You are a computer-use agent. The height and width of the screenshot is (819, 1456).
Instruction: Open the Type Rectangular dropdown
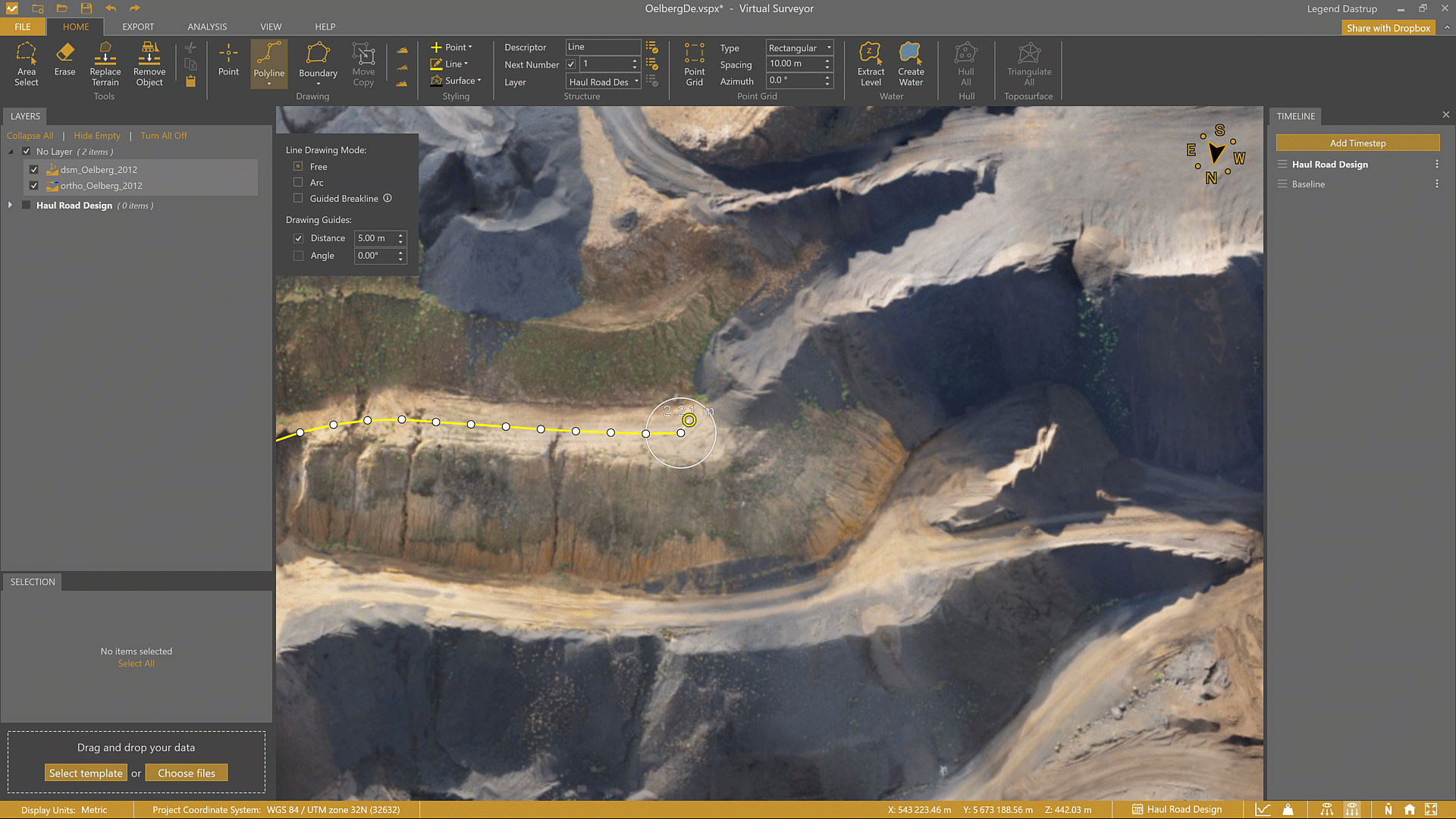pos(799,48)
